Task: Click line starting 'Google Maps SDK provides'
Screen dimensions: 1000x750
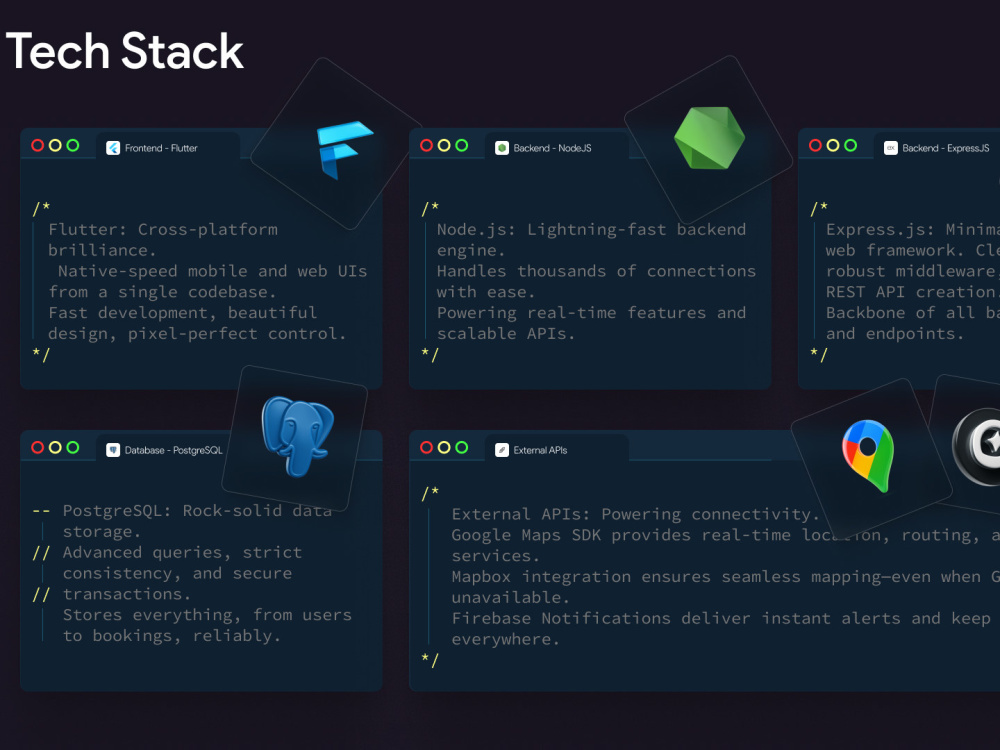Action: (725, 535)
